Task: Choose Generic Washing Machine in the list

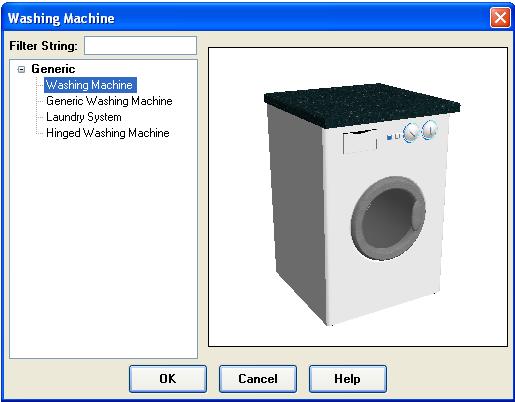Action: pyautogui.click(x=109, y=101)
